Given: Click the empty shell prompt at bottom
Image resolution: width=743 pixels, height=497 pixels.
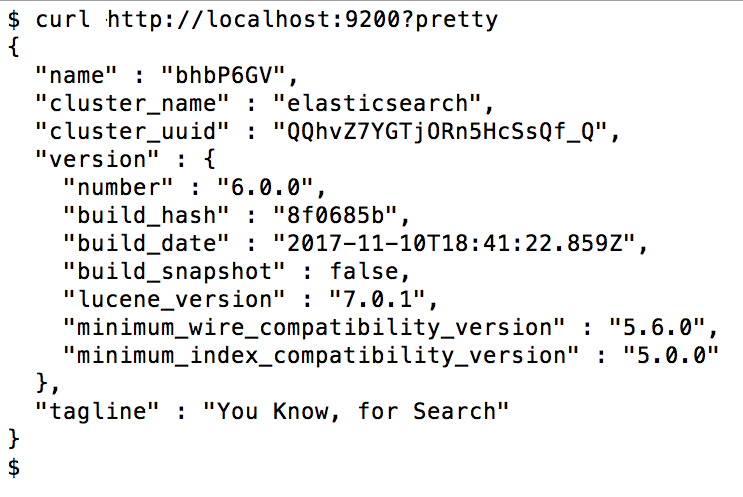Looking at the screenshot, I should [14, 467].
